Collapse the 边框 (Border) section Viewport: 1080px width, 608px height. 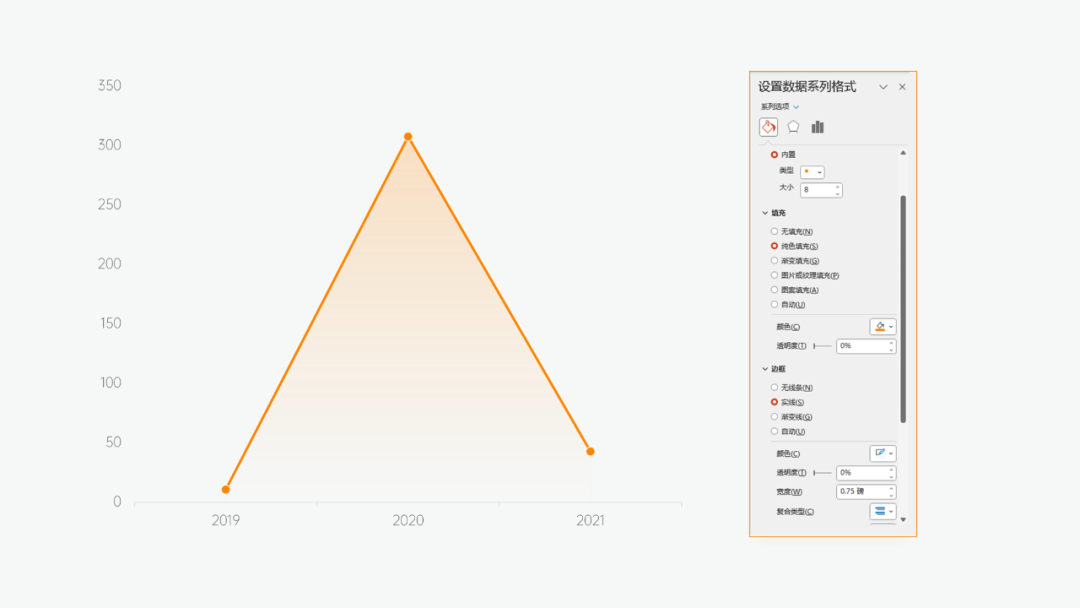click(765, 369)
